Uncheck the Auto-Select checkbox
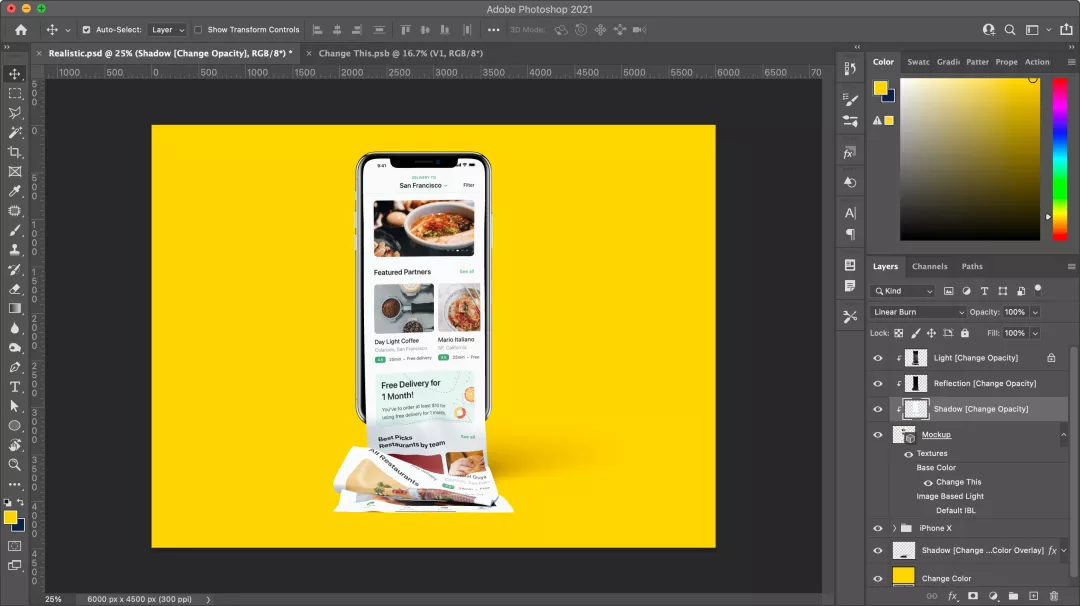The height and width of the screenshot is (606, 1080). tap(86, 30)
